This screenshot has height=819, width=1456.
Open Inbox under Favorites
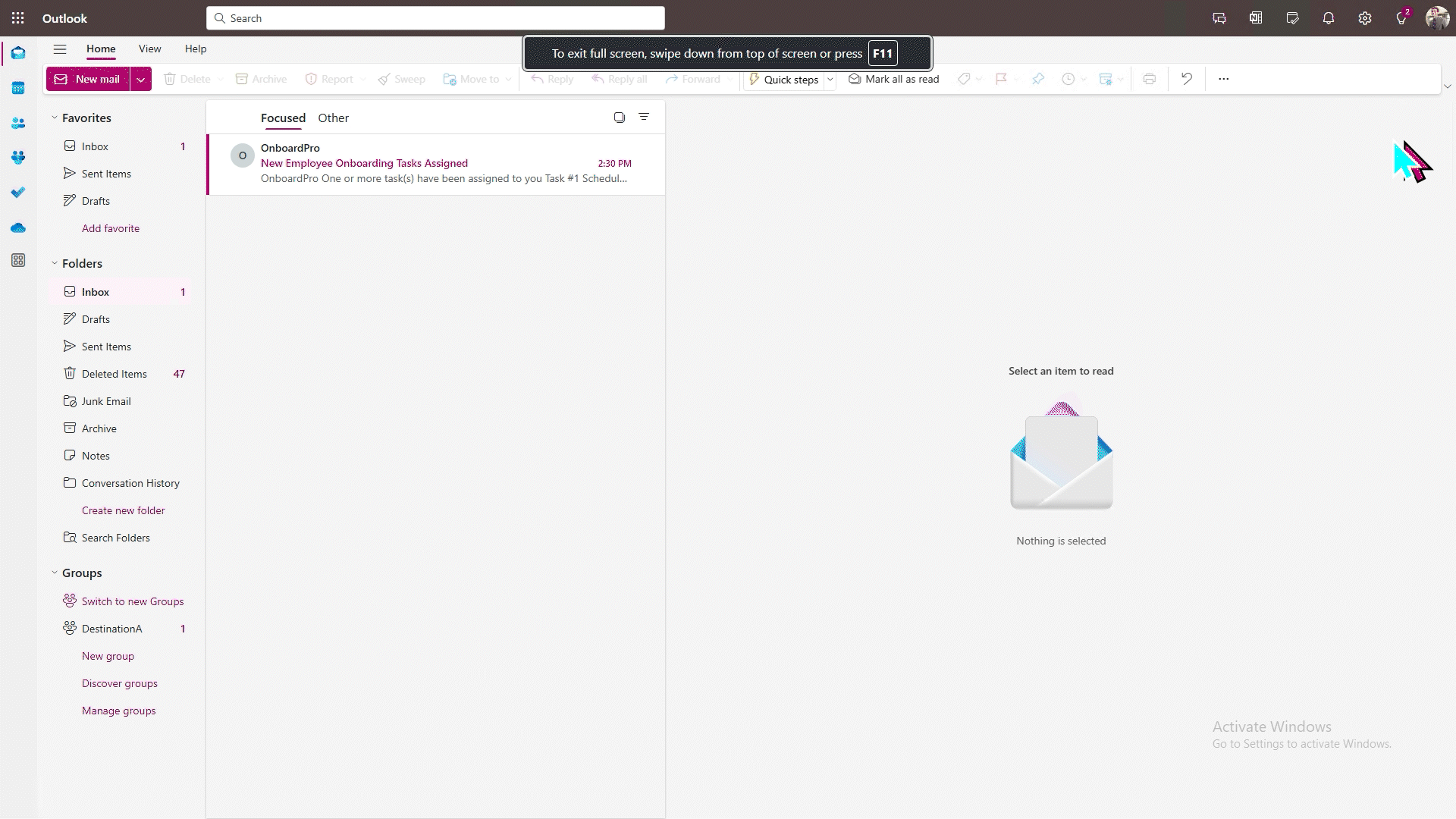(121, 146)
